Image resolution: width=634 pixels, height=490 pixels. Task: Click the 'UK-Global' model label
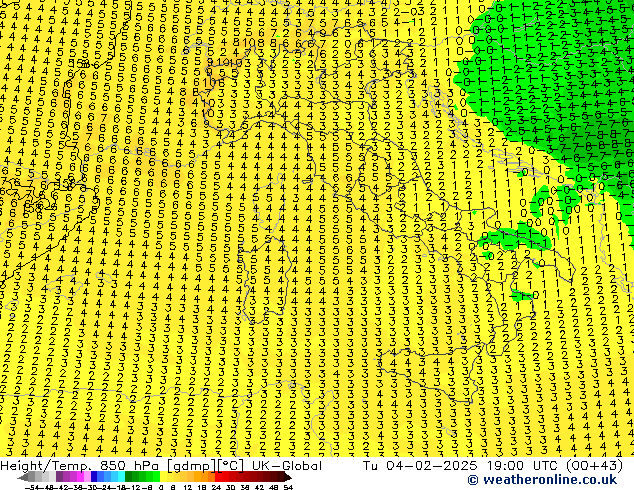287,466
